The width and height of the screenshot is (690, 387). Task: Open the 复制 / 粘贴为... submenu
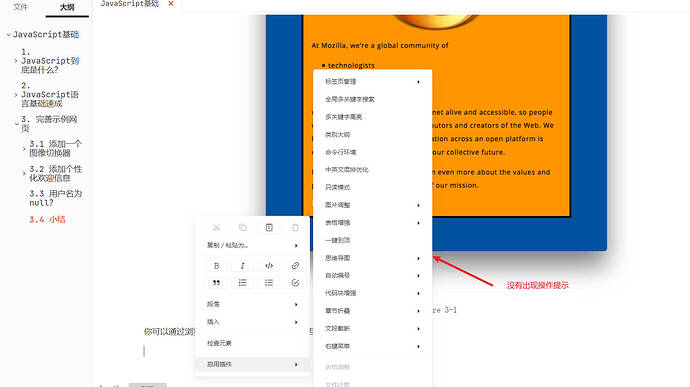252,245
